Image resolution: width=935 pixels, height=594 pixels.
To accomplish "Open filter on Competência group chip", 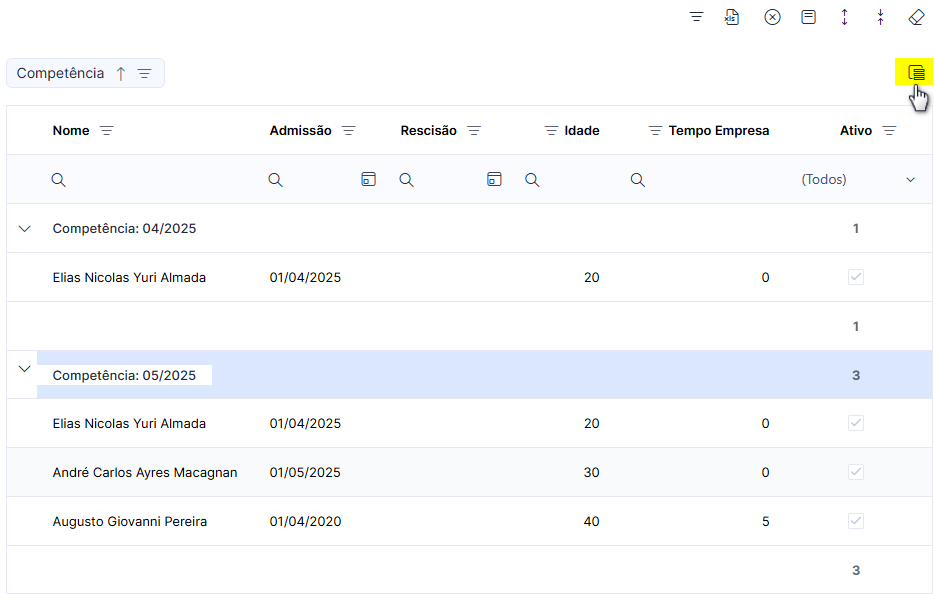I will point(144,73).
